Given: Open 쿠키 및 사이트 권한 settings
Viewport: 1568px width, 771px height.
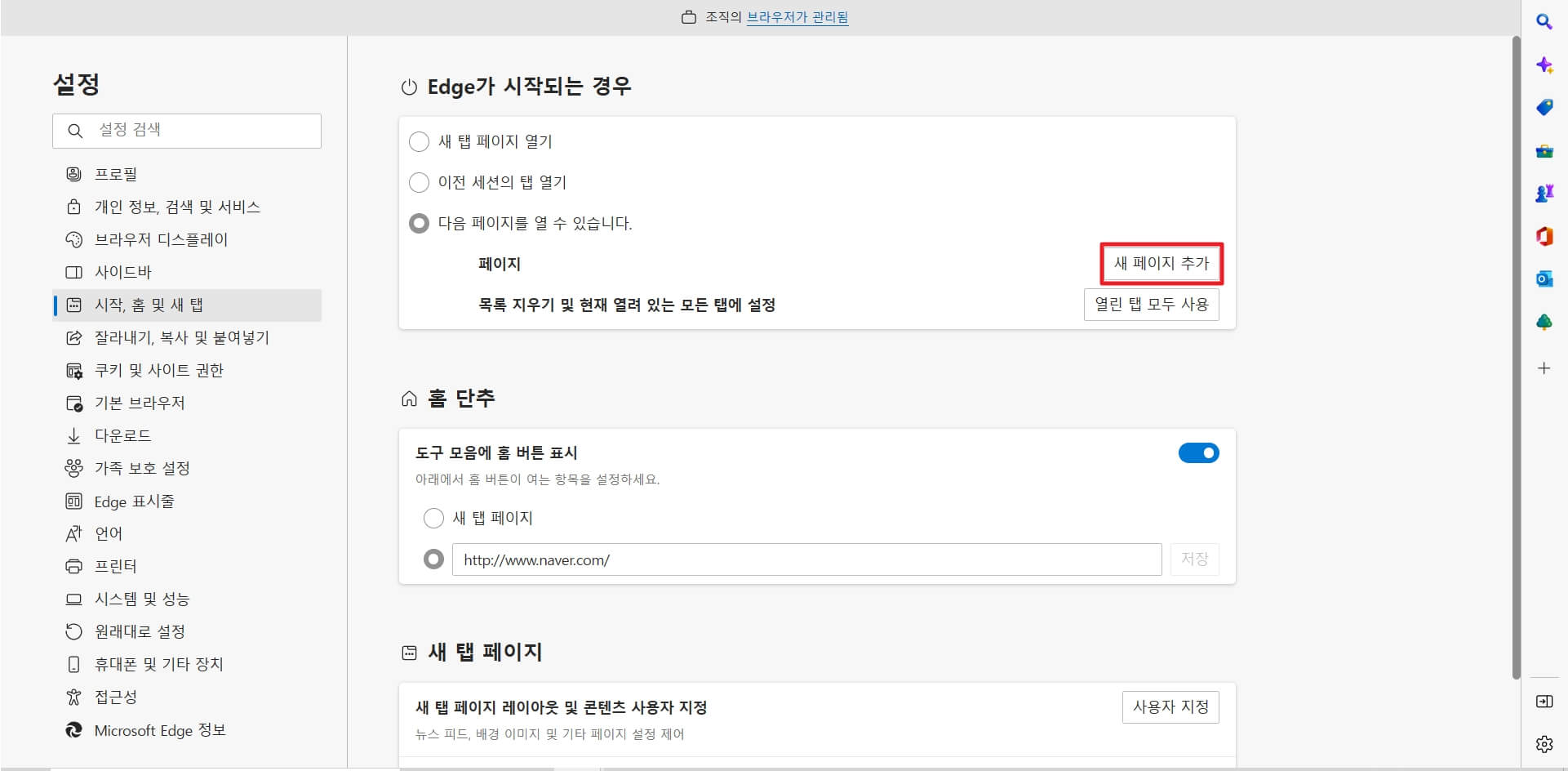Looking at the screenshot, I should pos(187,370).
